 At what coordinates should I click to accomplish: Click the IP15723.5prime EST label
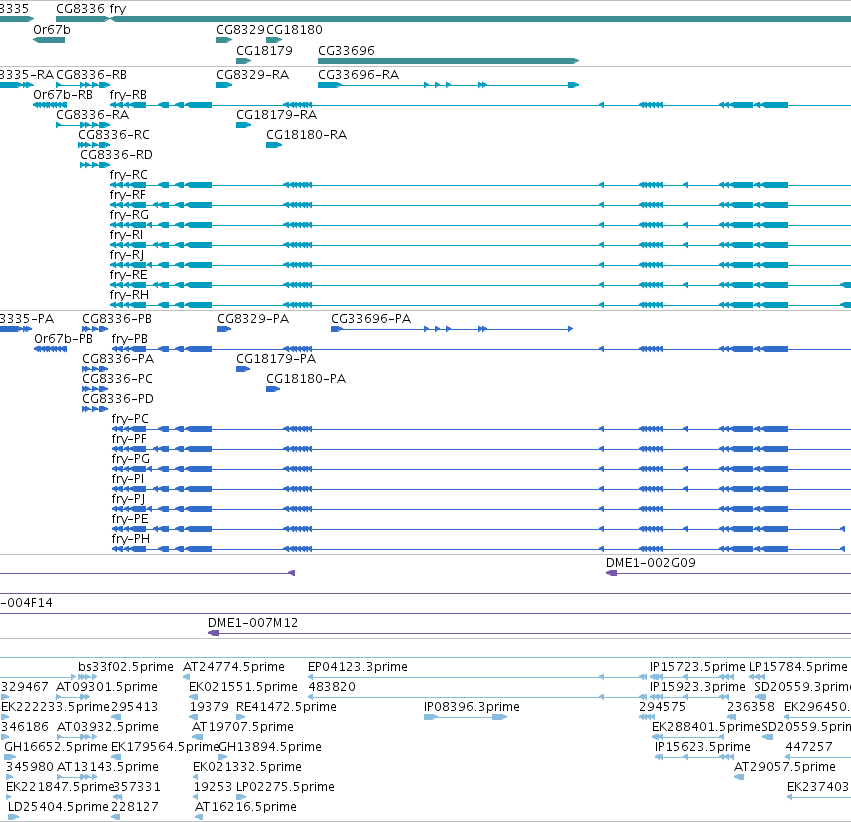697,667
